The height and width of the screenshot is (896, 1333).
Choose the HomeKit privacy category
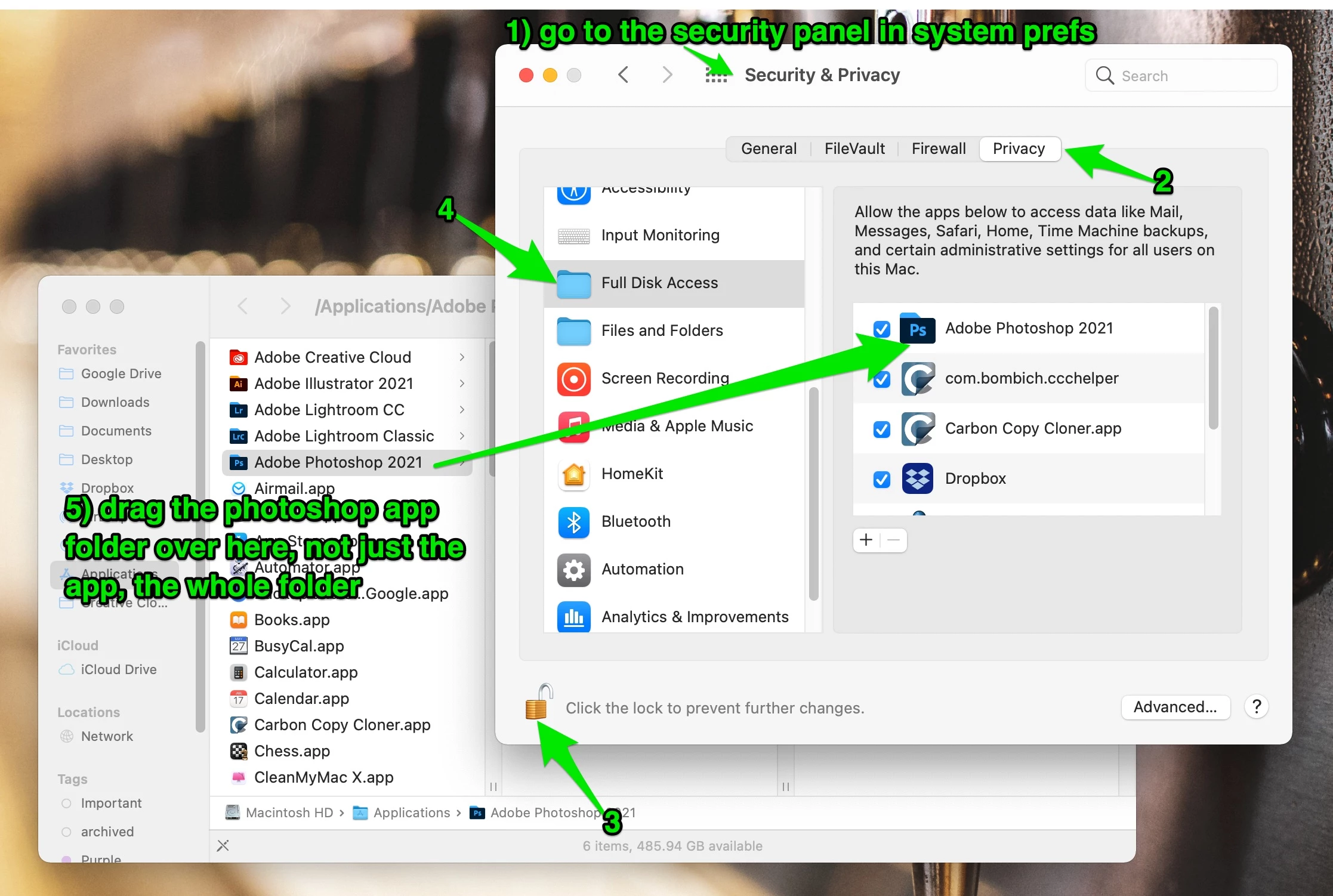coord(632,474)
